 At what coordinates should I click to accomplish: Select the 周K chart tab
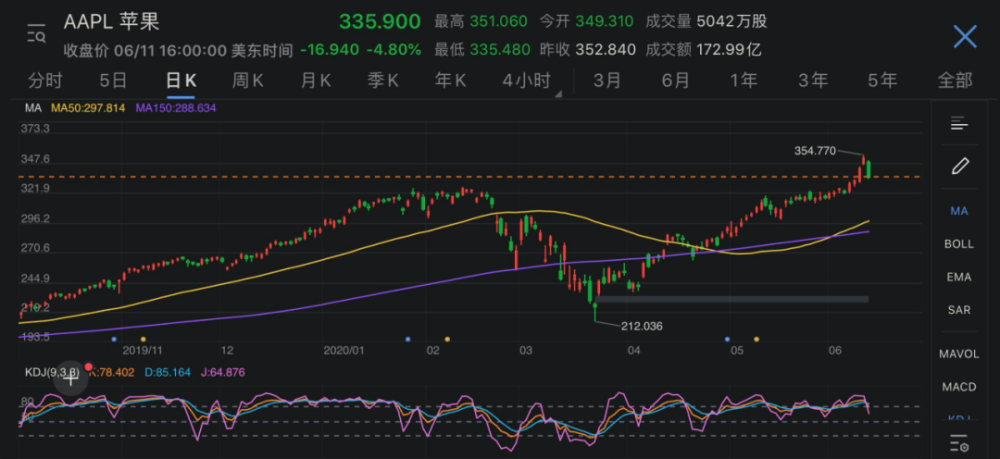point(247,81)
